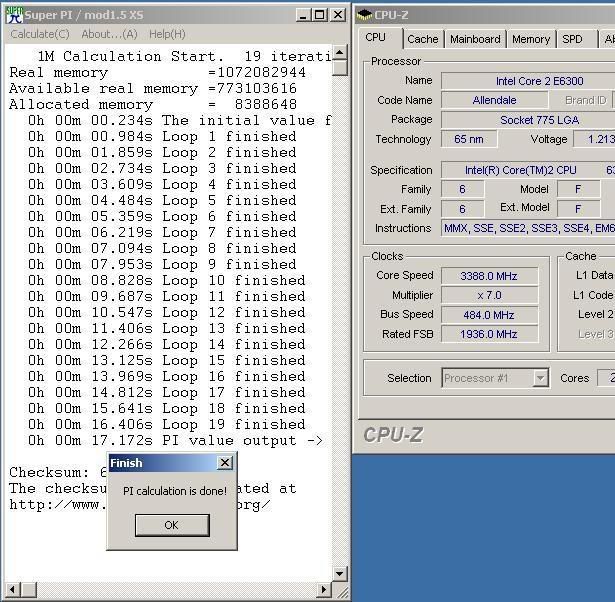
Task: Click the vertical scrollbar down arrow
Action: pyautogui.click(x=340, y=574)
